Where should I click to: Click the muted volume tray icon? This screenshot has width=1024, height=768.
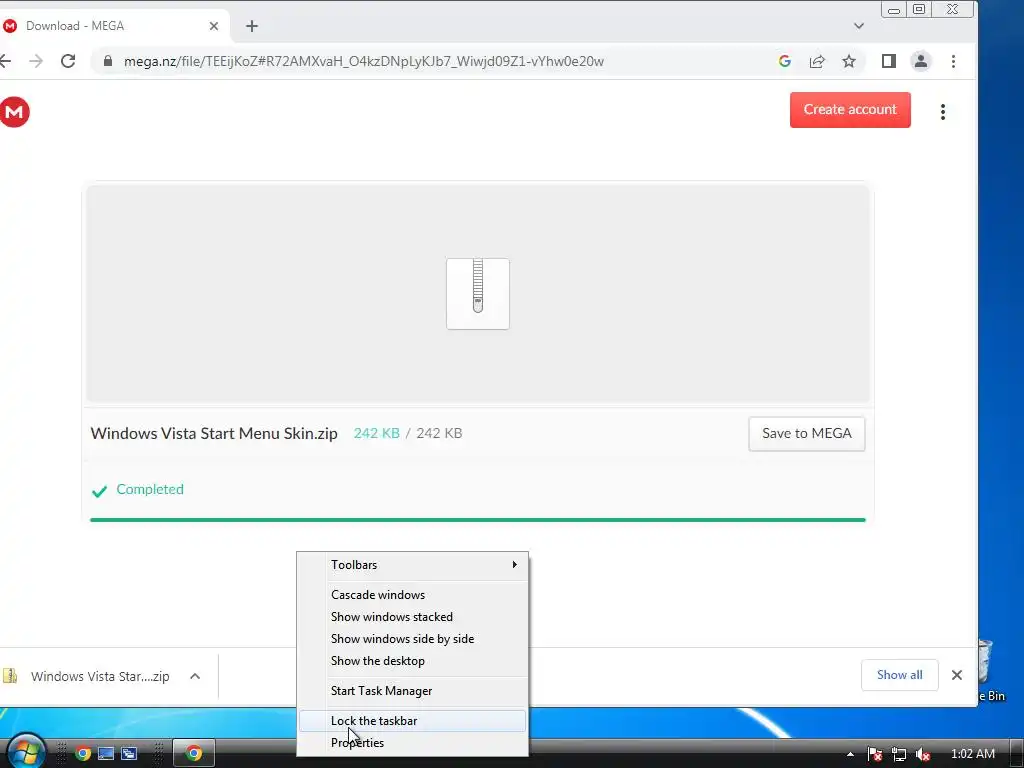[923, 754]
